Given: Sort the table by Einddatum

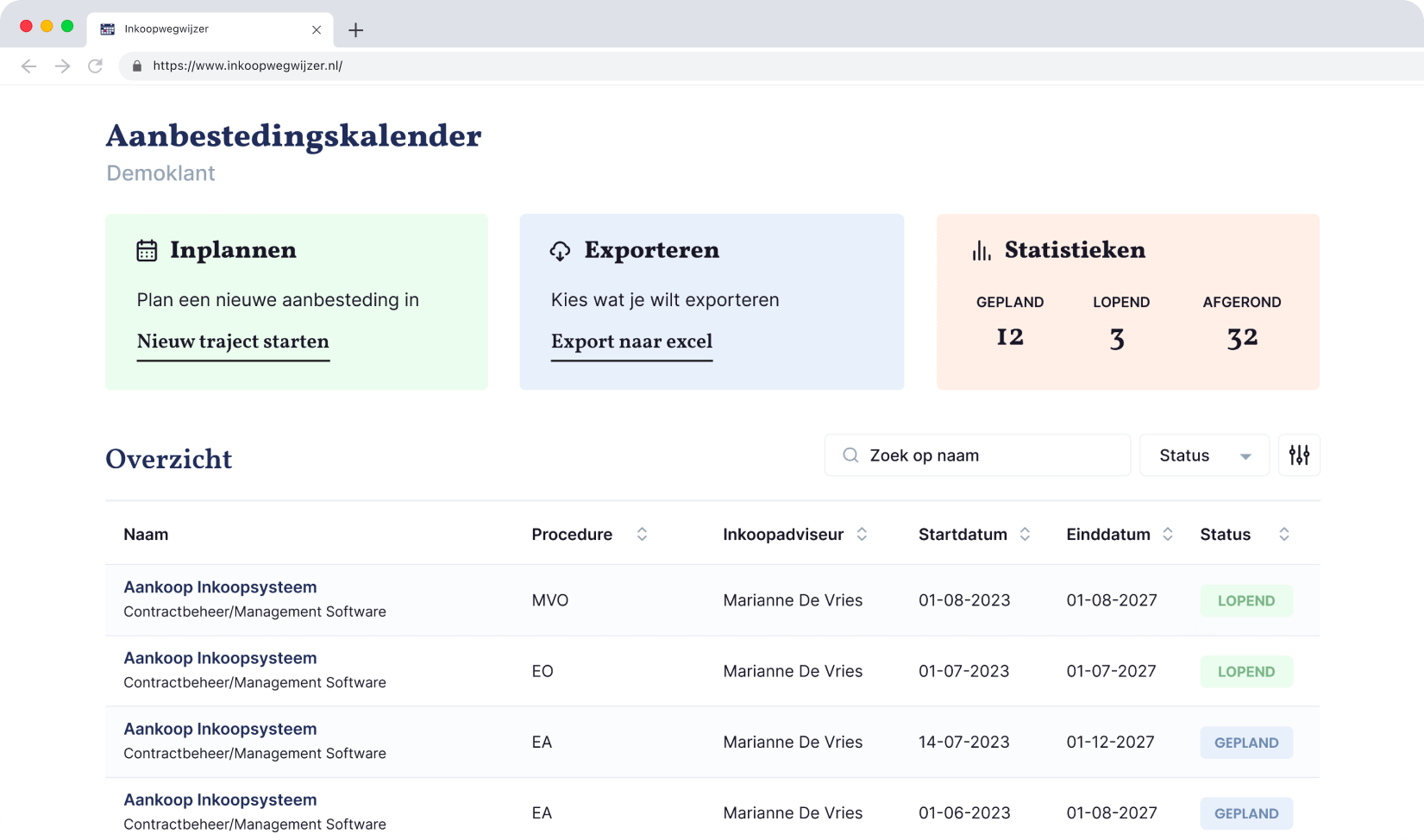Looking at the screenshot, I should click(x=1167, y=535).
